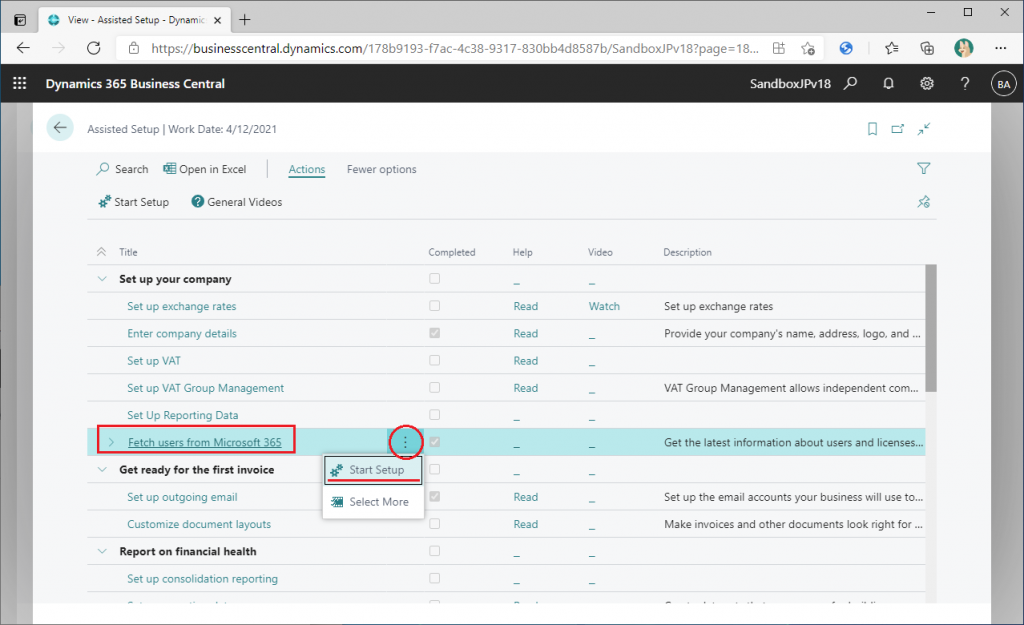Click Watch video for Set up exchange rates

604,306
